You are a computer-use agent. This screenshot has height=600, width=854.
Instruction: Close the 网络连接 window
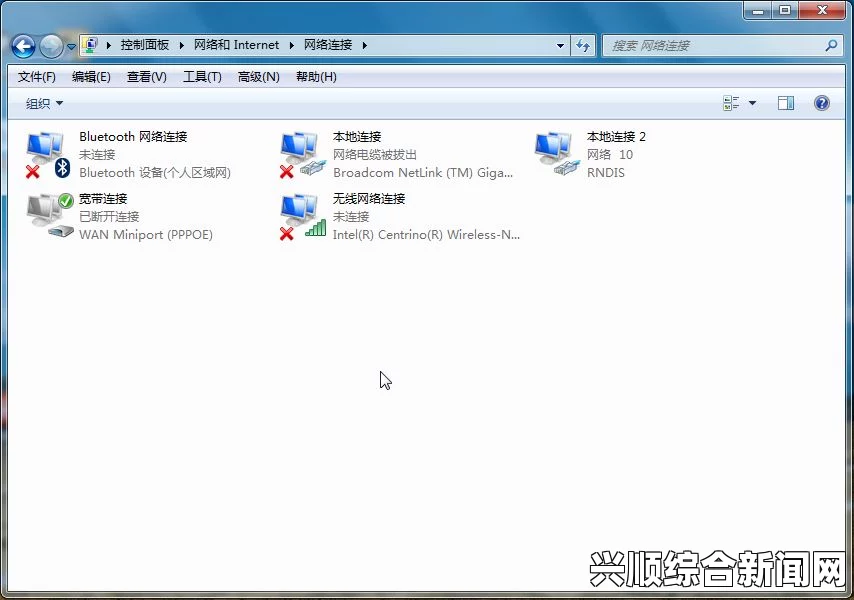[822, 10]
